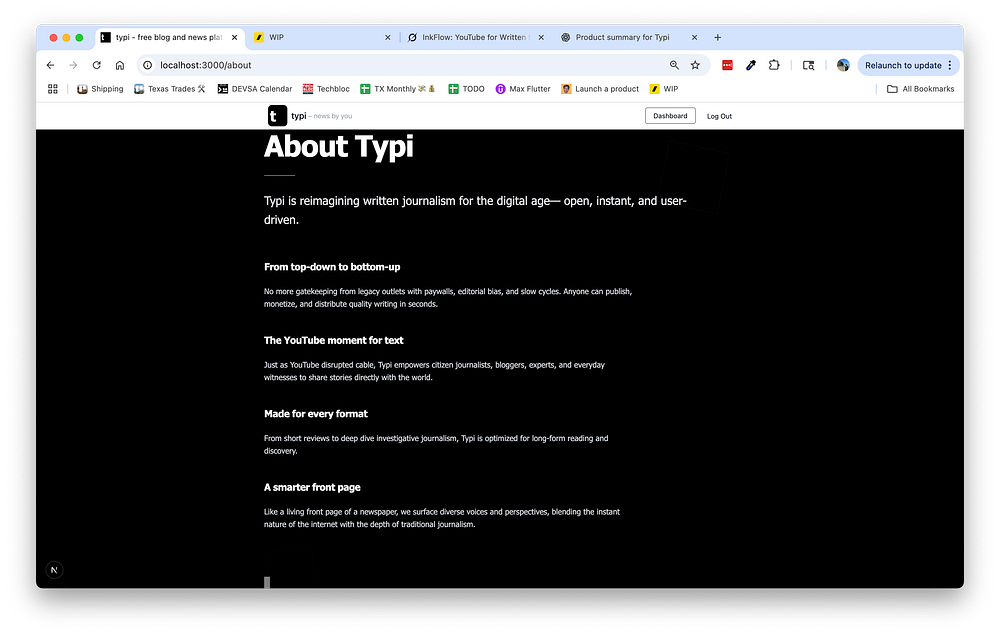Screen dimensions: 1000x636
Task: Open the Techbloc bookmark
Action: (x=326, y=89)
